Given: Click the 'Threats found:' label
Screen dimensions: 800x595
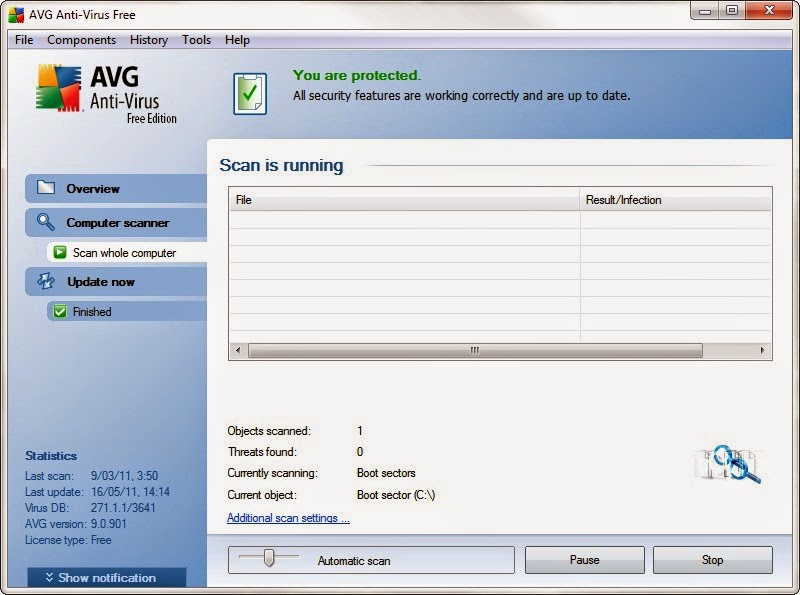Looking at the screenshot, I should click(262, 452).
